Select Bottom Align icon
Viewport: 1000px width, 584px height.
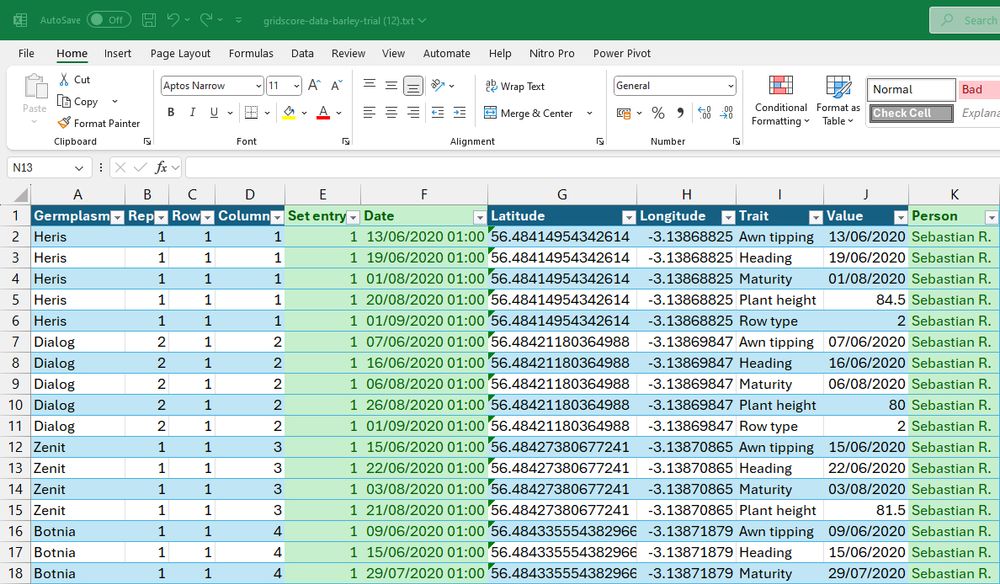point(413,85)
